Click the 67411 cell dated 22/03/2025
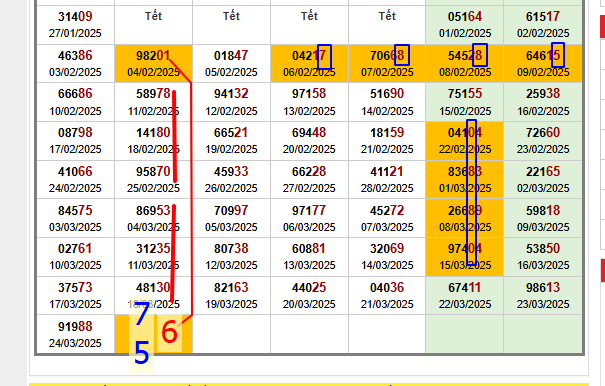 [465, 296]
